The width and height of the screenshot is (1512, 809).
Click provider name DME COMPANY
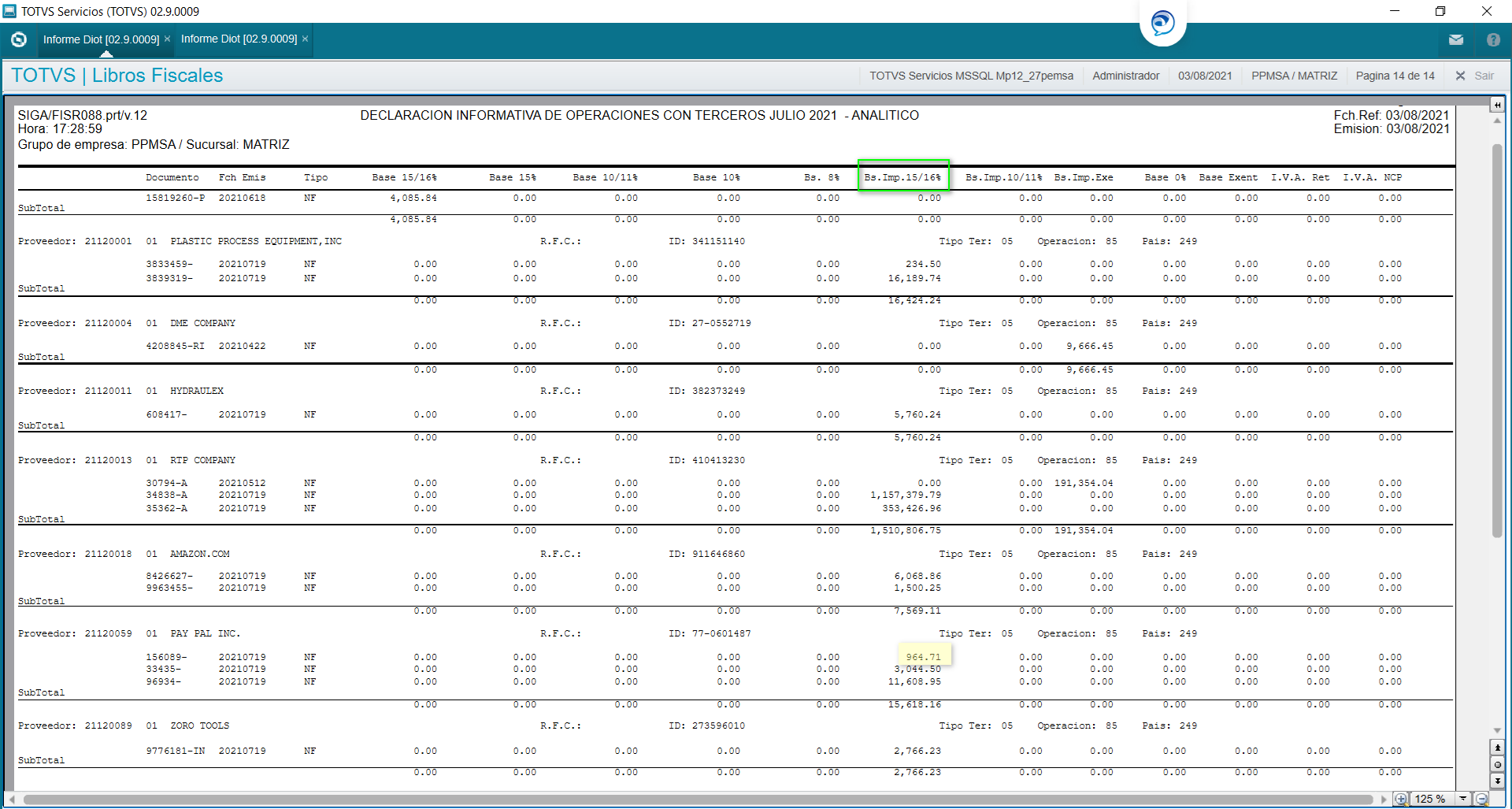(x=202, y=323)
